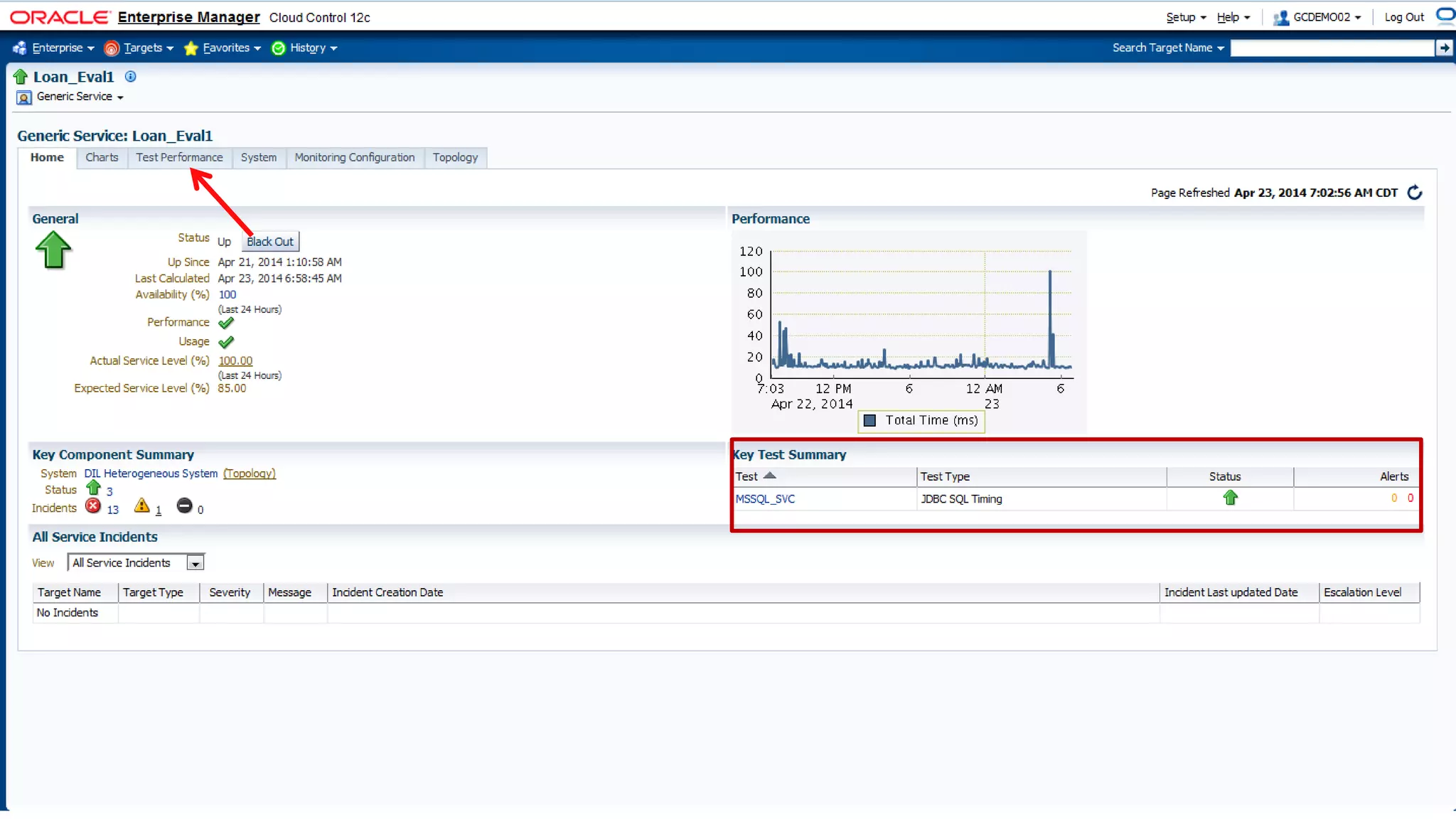
Task: Click the Generic Service target icon
Action: point(24,97)
